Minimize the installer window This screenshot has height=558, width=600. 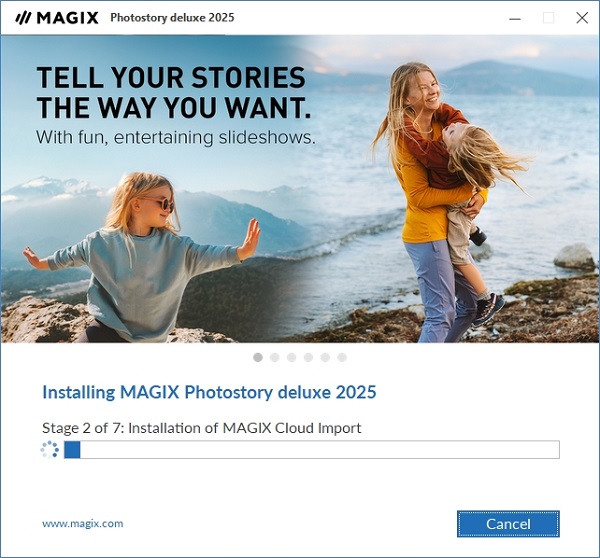click(515, 18)
